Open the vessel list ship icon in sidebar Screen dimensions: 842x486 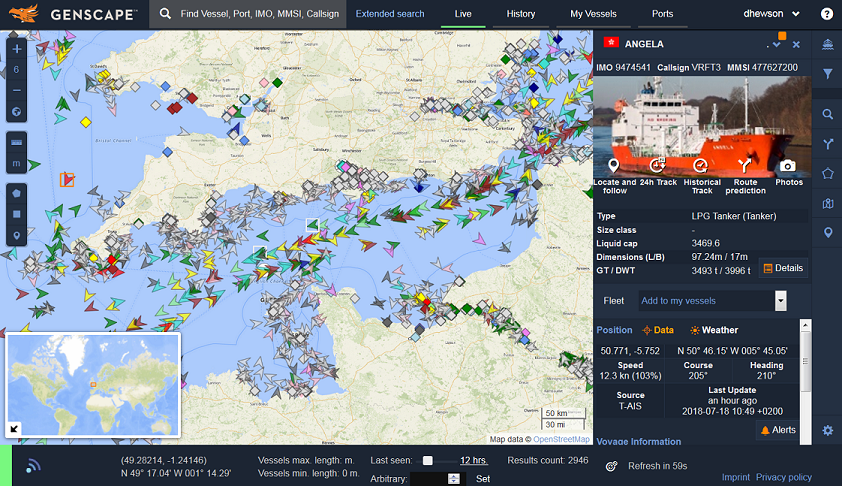(828, 45)
